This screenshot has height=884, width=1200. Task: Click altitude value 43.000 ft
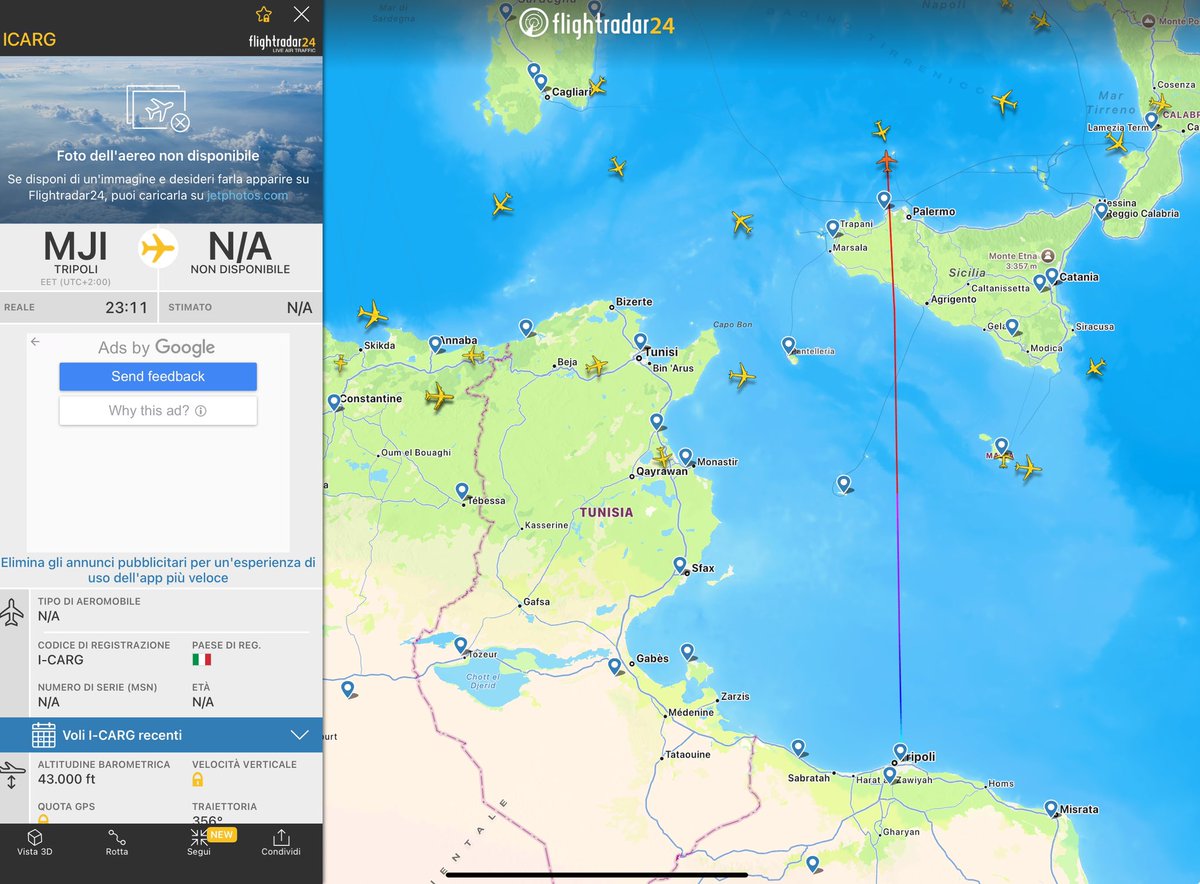[x=67, y=779]
